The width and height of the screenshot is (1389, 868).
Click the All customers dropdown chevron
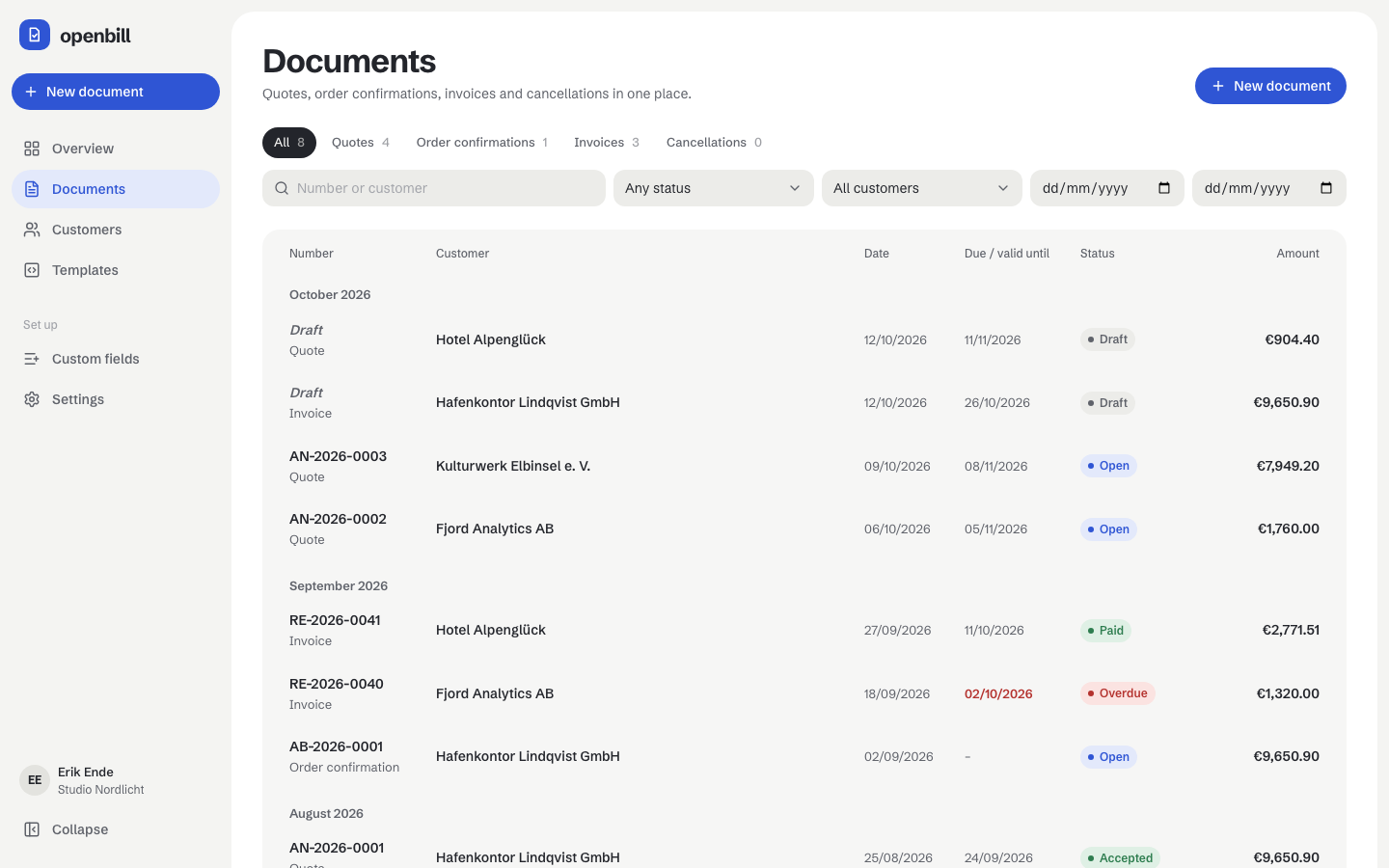pos(1003,188)
